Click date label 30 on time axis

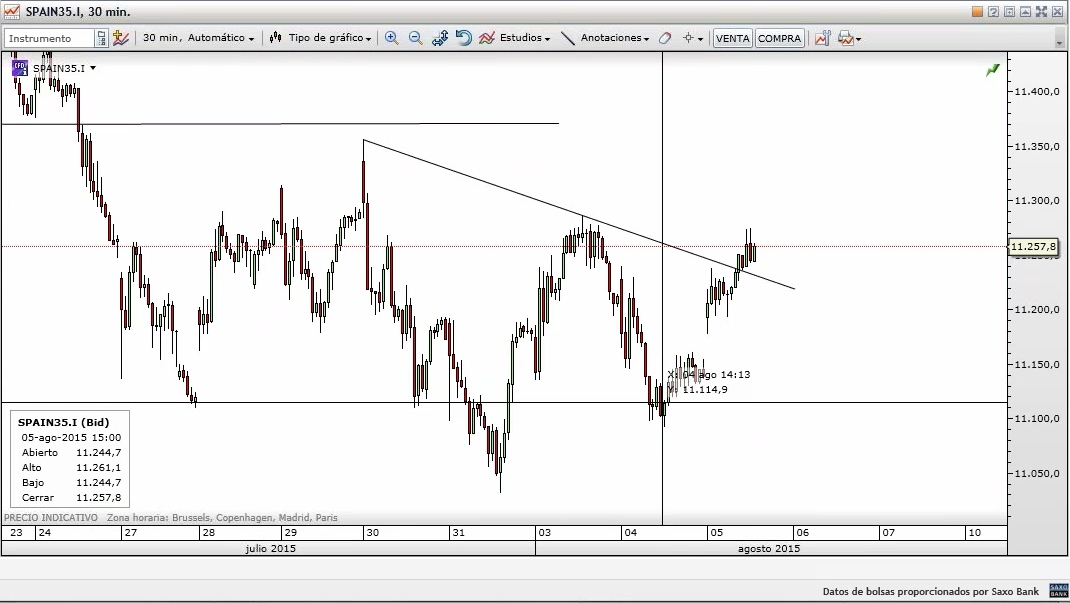tap(373, 533)
